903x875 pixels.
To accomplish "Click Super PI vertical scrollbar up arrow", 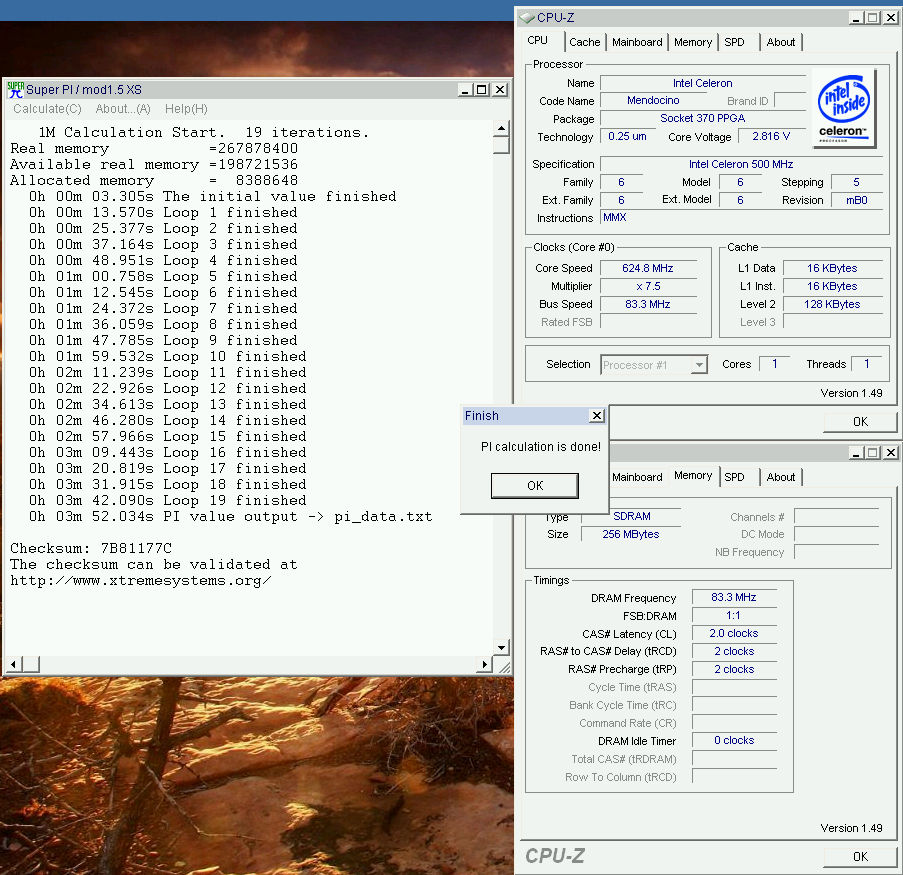I will click(x=502, y=128).
